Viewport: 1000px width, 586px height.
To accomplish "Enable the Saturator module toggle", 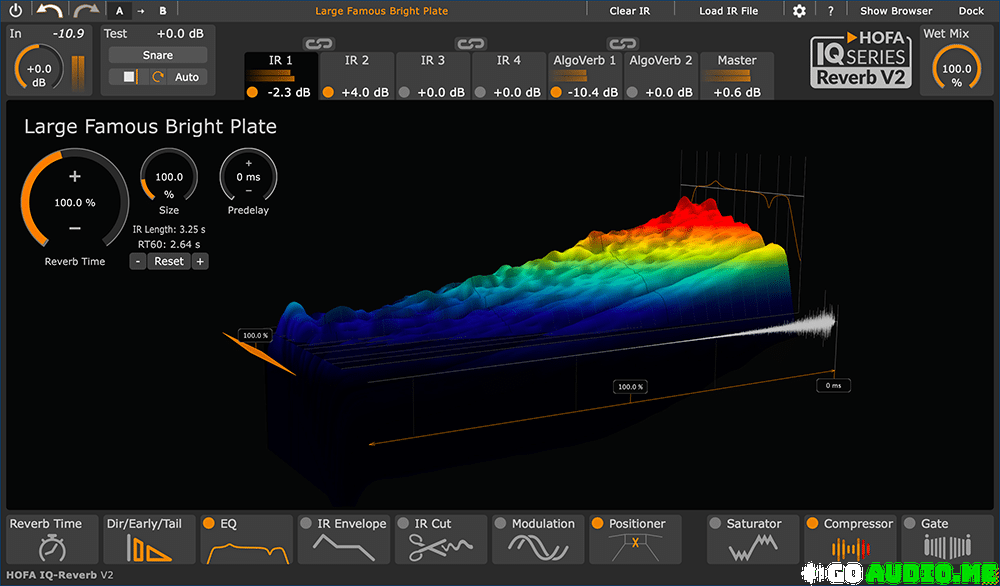I will (715, 523).
